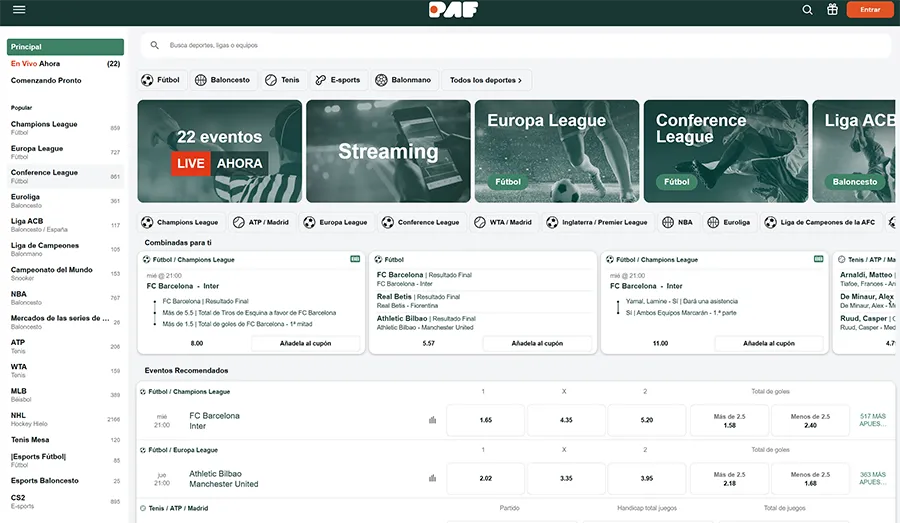Open Conference League in sidebar

pos(65,176)
